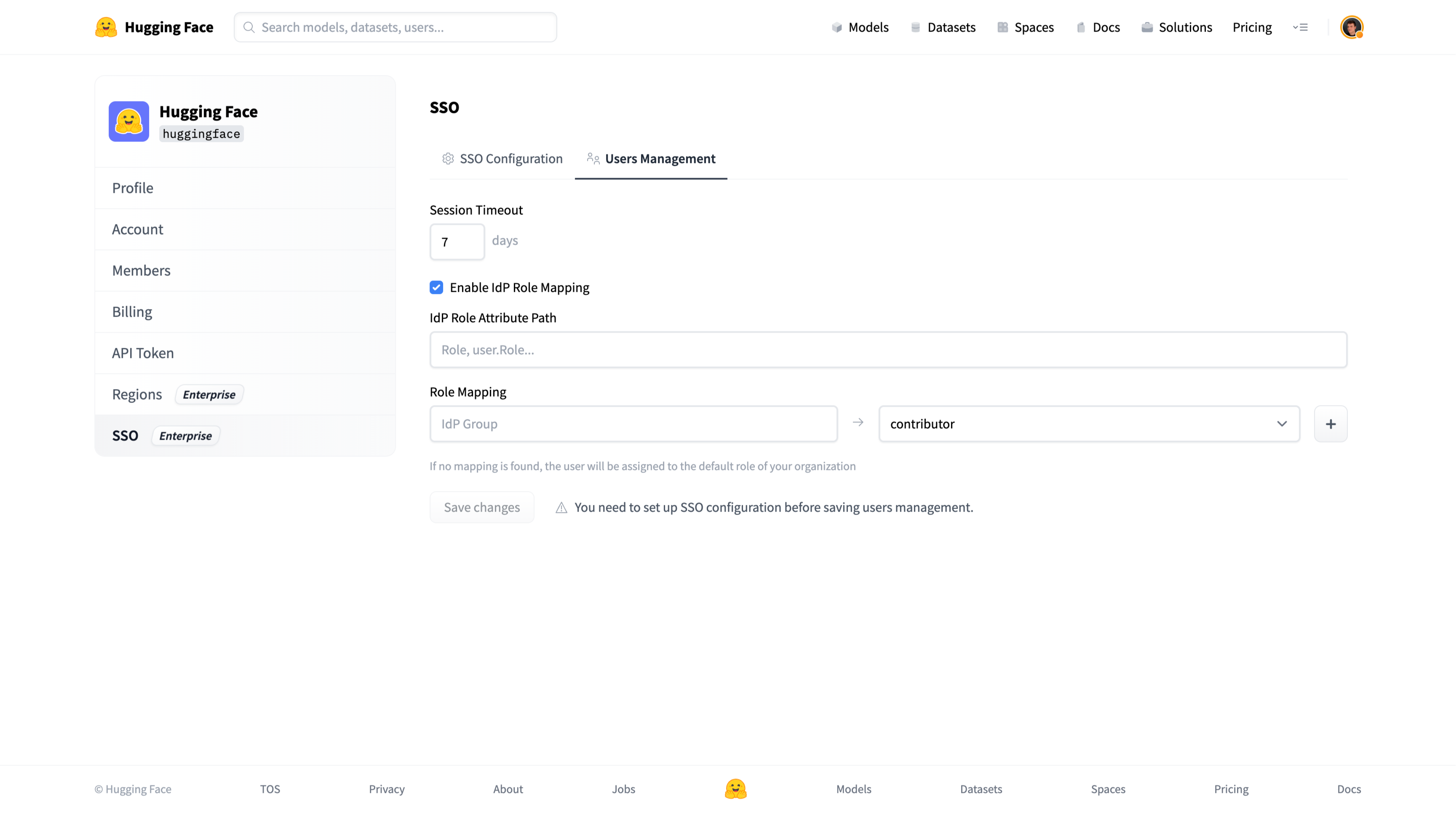This screenshot has height=819, width=1456.
Task: Click the IdP Group input field
Action: [633, 424]
